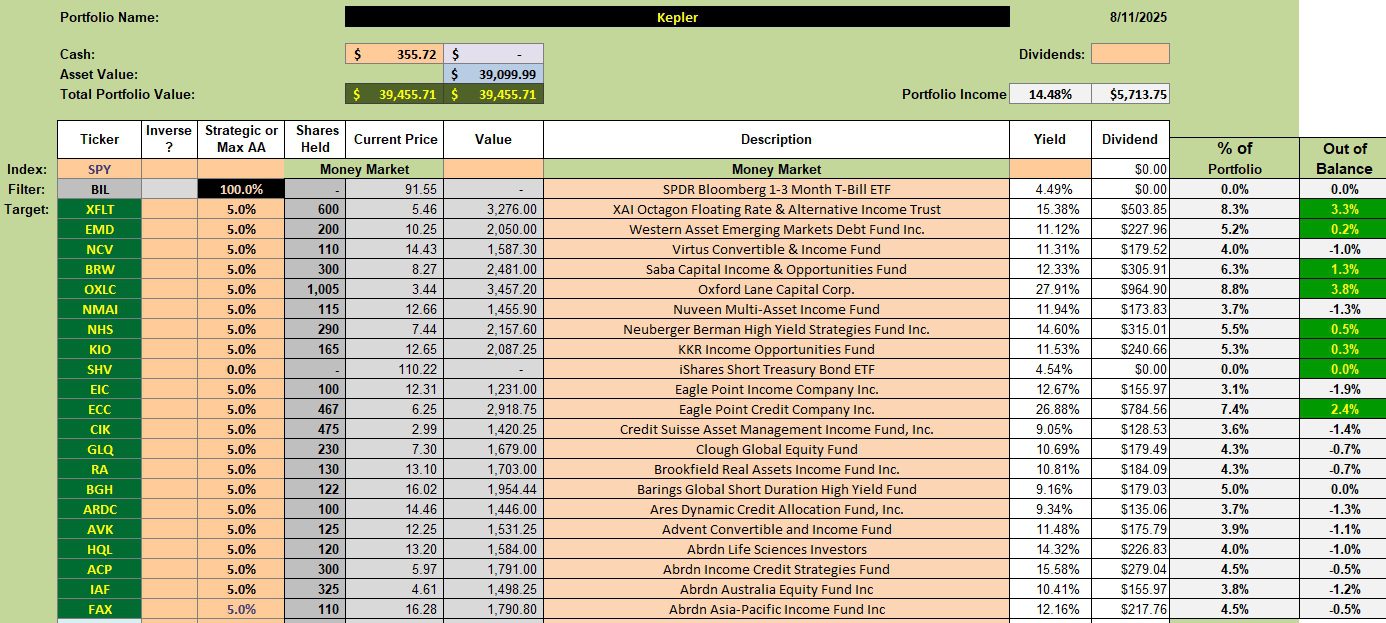The height and width of the screenshot is (623, 1386).
Task: Select the CIK ticker cell
Action: click(99, 429)
